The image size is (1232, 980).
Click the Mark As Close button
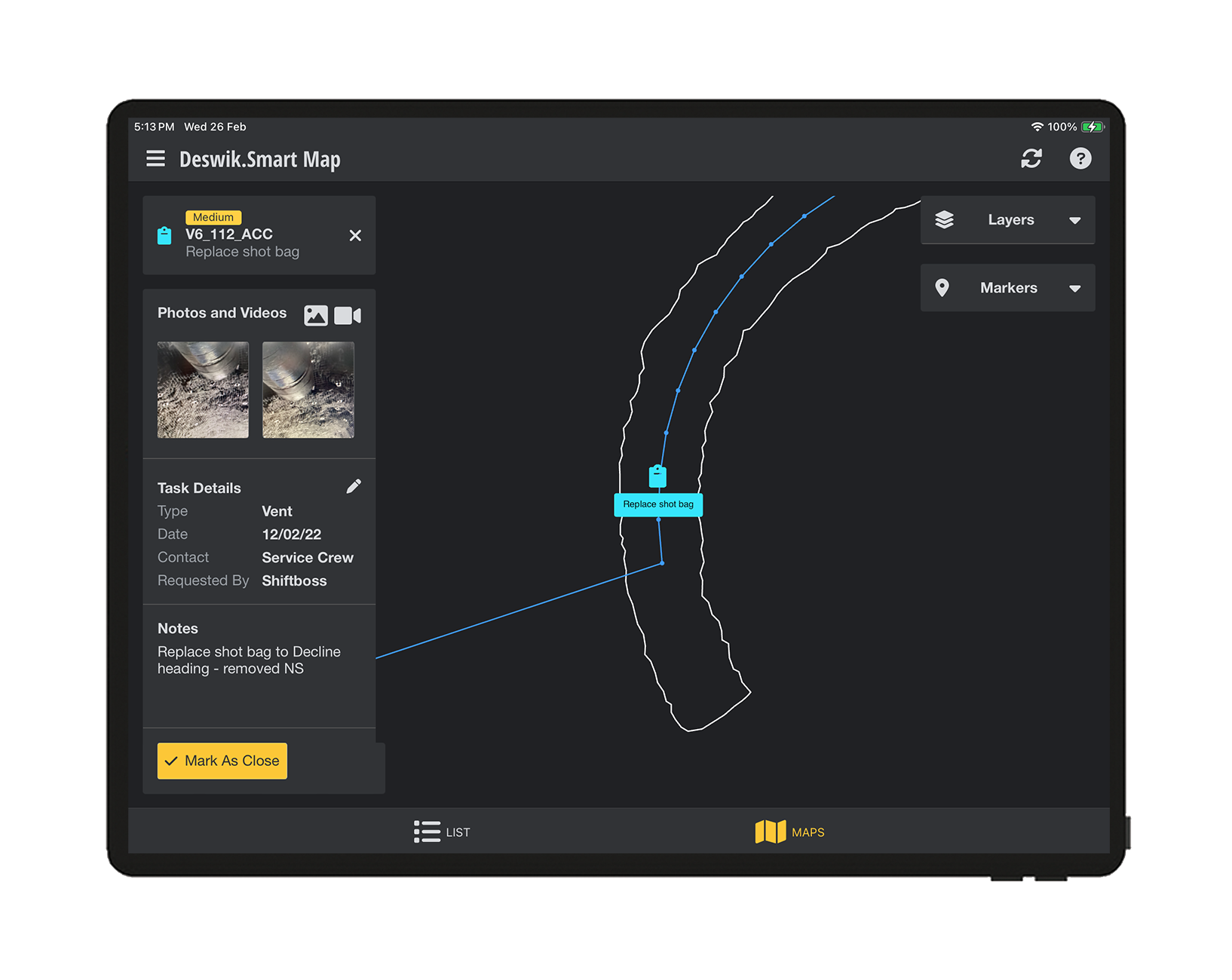(x=222, y=761)
